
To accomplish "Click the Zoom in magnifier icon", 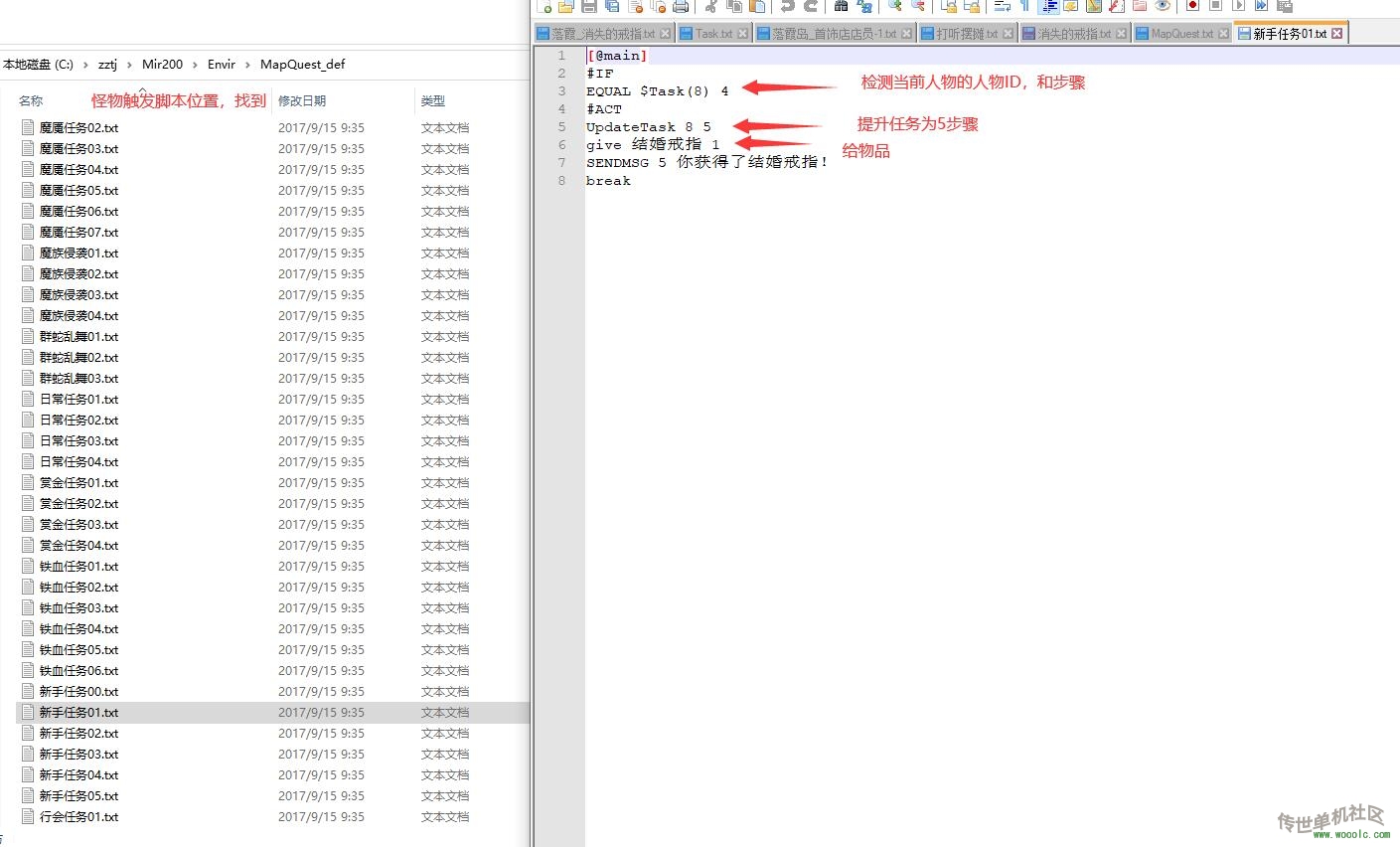I will pos(894,7).
